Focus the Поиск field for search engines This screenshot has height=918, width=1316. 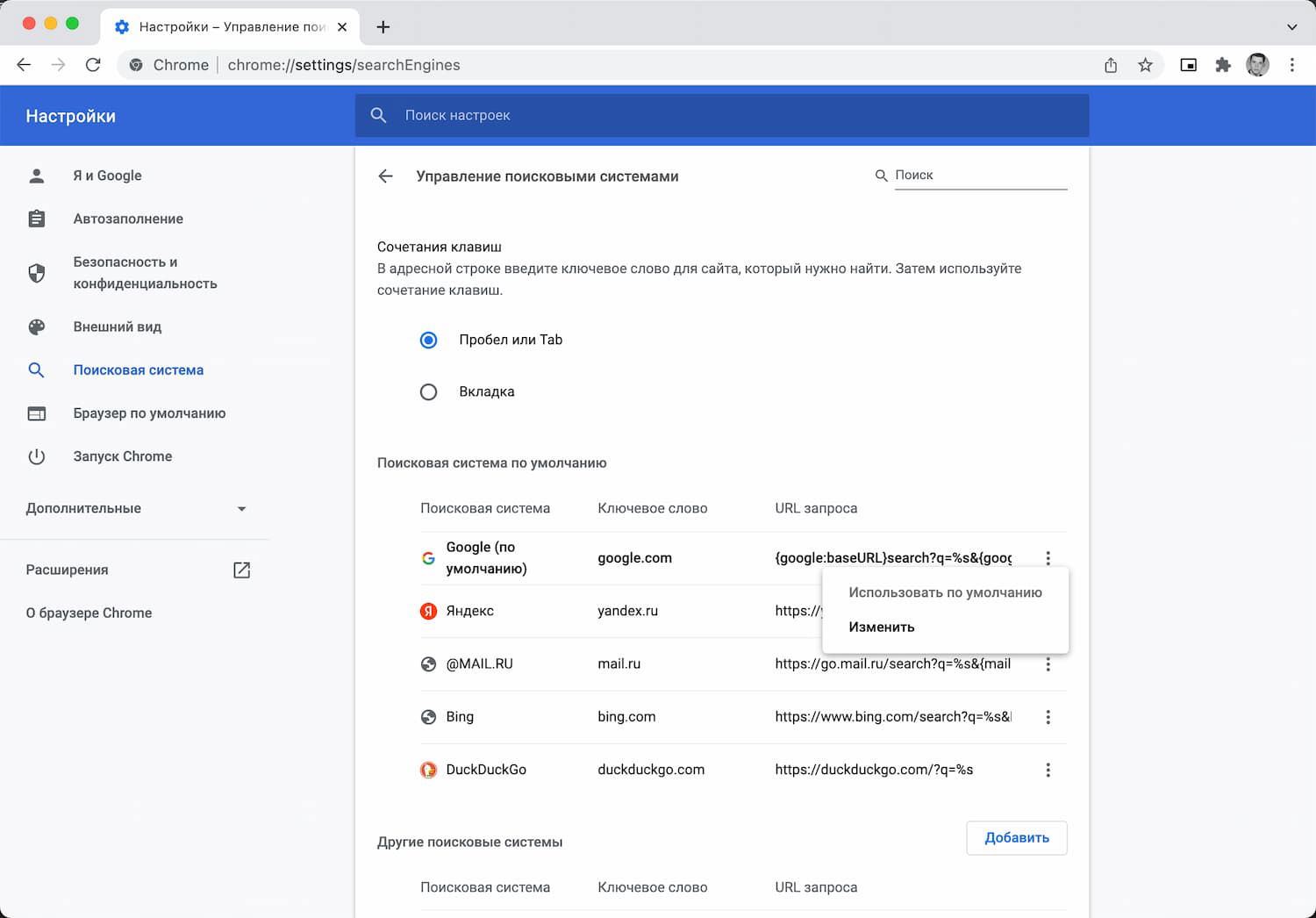(x=979, y=176)
